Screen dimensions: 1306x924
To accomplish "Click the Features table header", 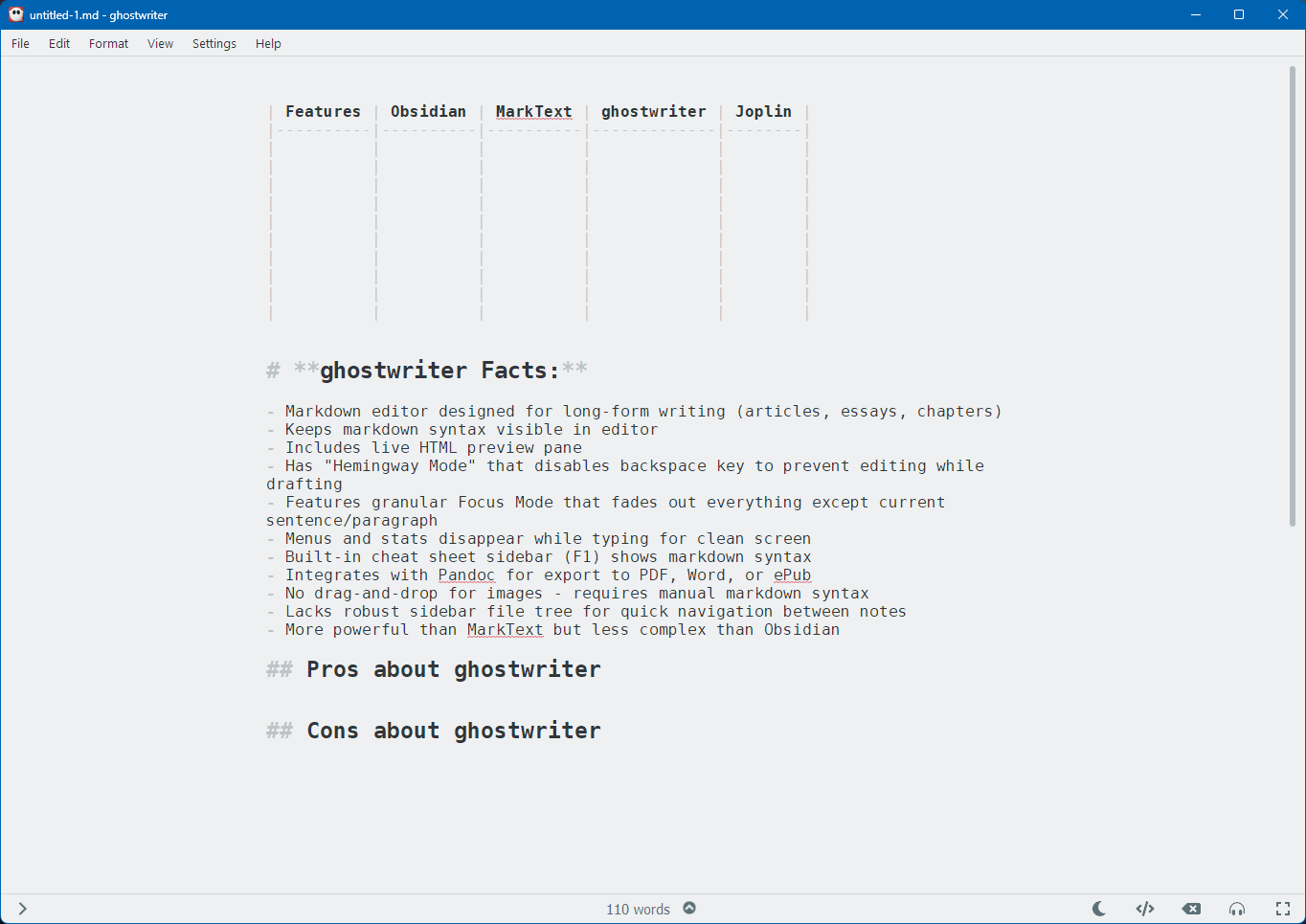I will click(323, 111).
